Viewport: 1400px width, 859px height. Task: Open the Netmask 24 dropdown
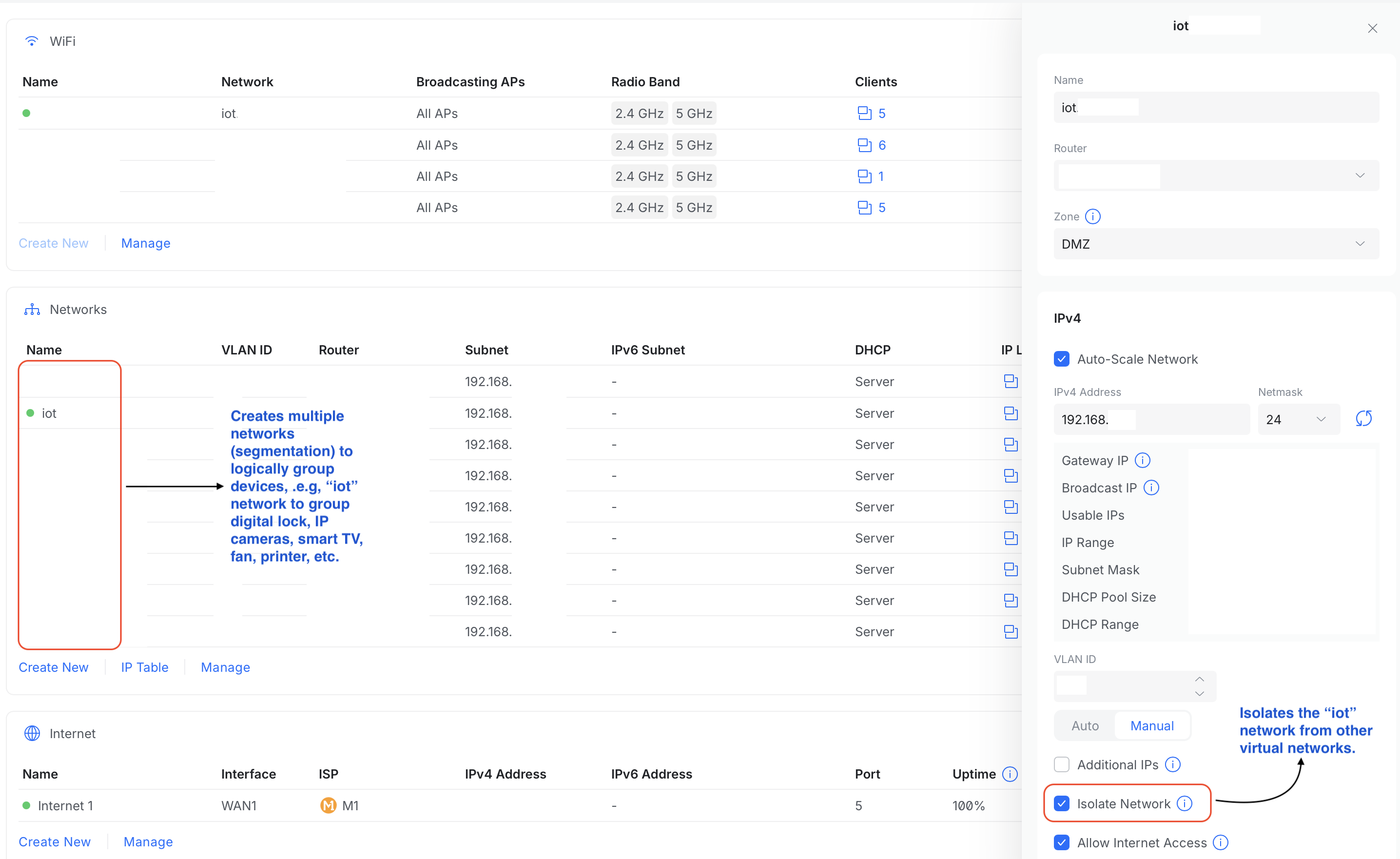tap(1321, 419)
